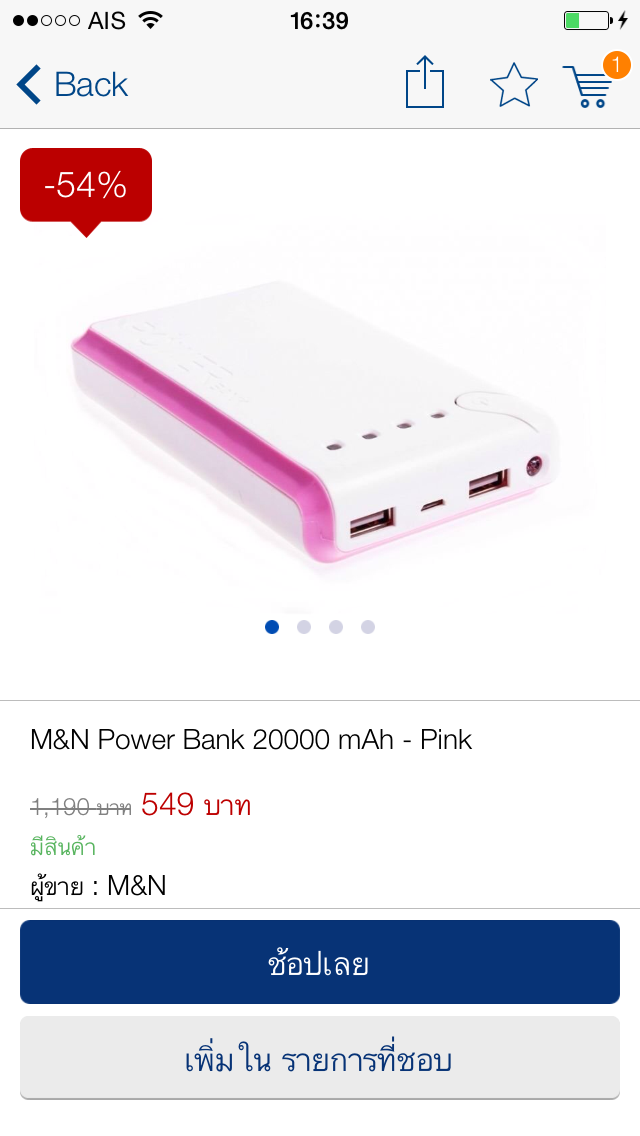The height and width of the screenshot is (1136, 640).
Task: Tap the Wi-Fi status icon
Action: coord(151,20)
